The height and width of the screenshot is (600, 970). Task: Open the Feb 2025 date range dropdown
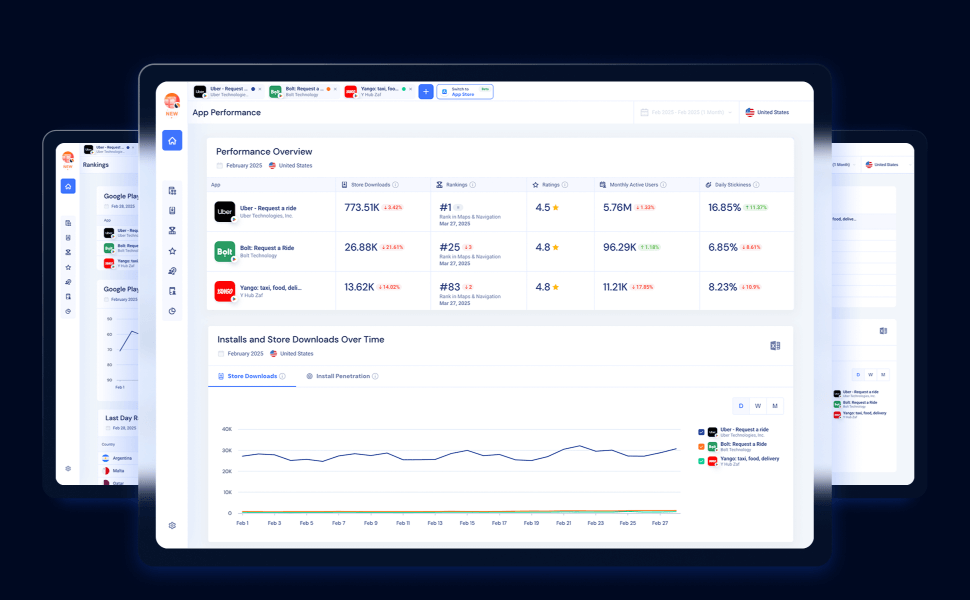[x=686, y=113]
